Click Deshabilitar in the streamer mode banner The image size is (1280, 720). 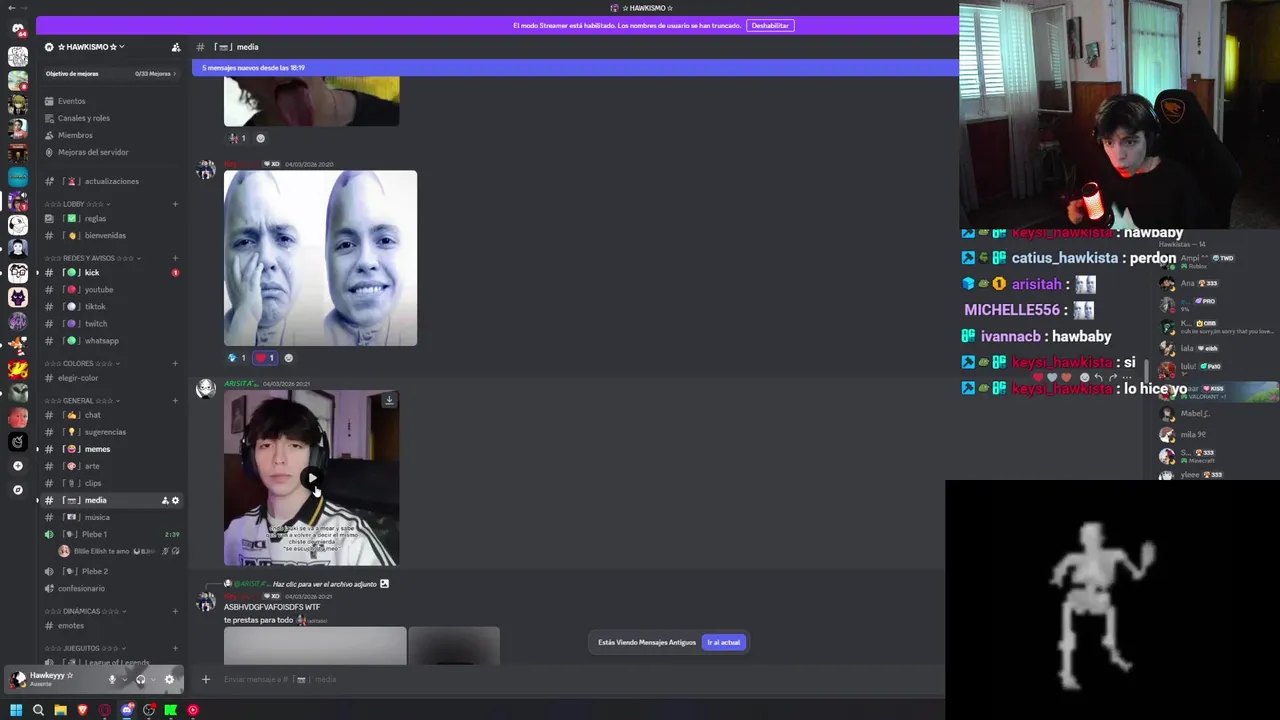pyautogui.click(x=770, y=25)
